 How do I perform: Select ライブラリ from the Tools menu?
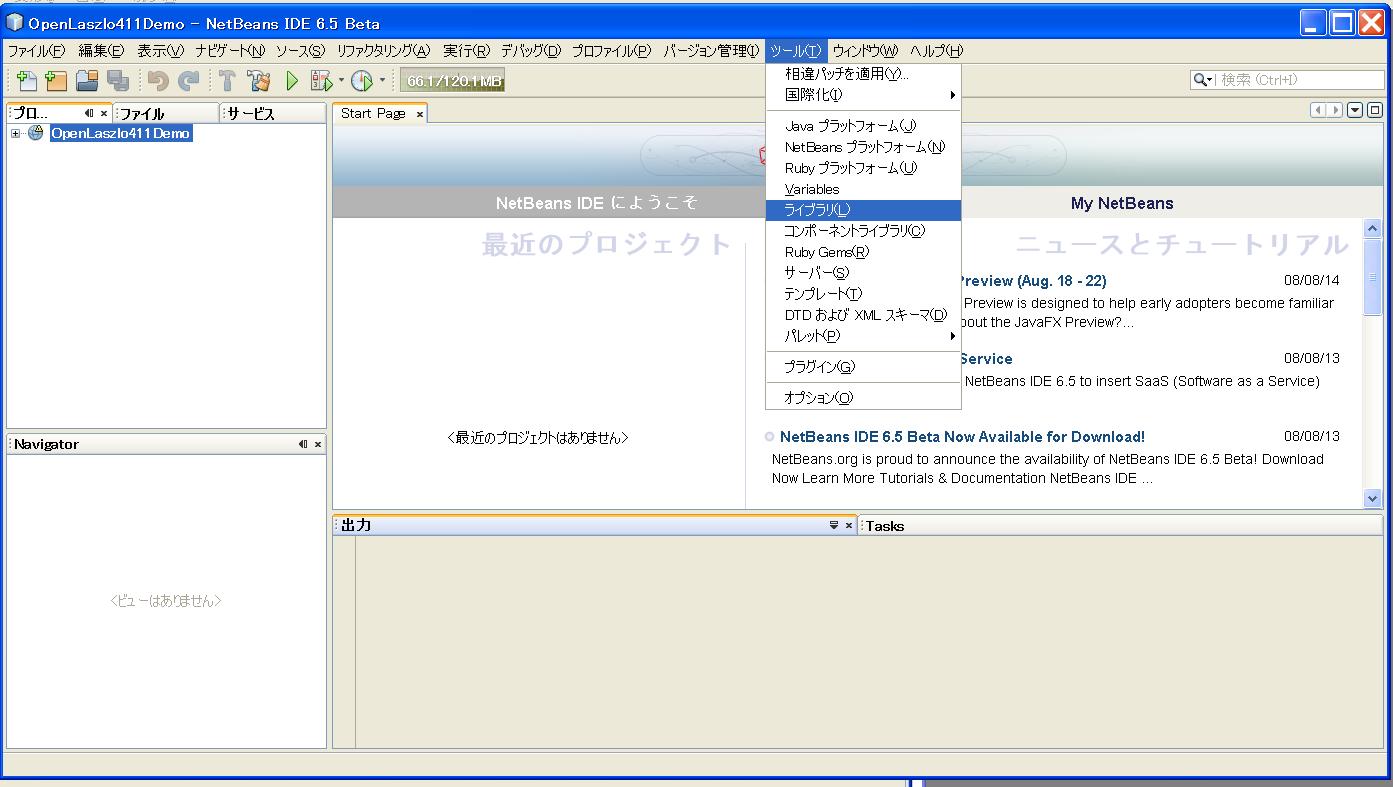coord(863,210)
